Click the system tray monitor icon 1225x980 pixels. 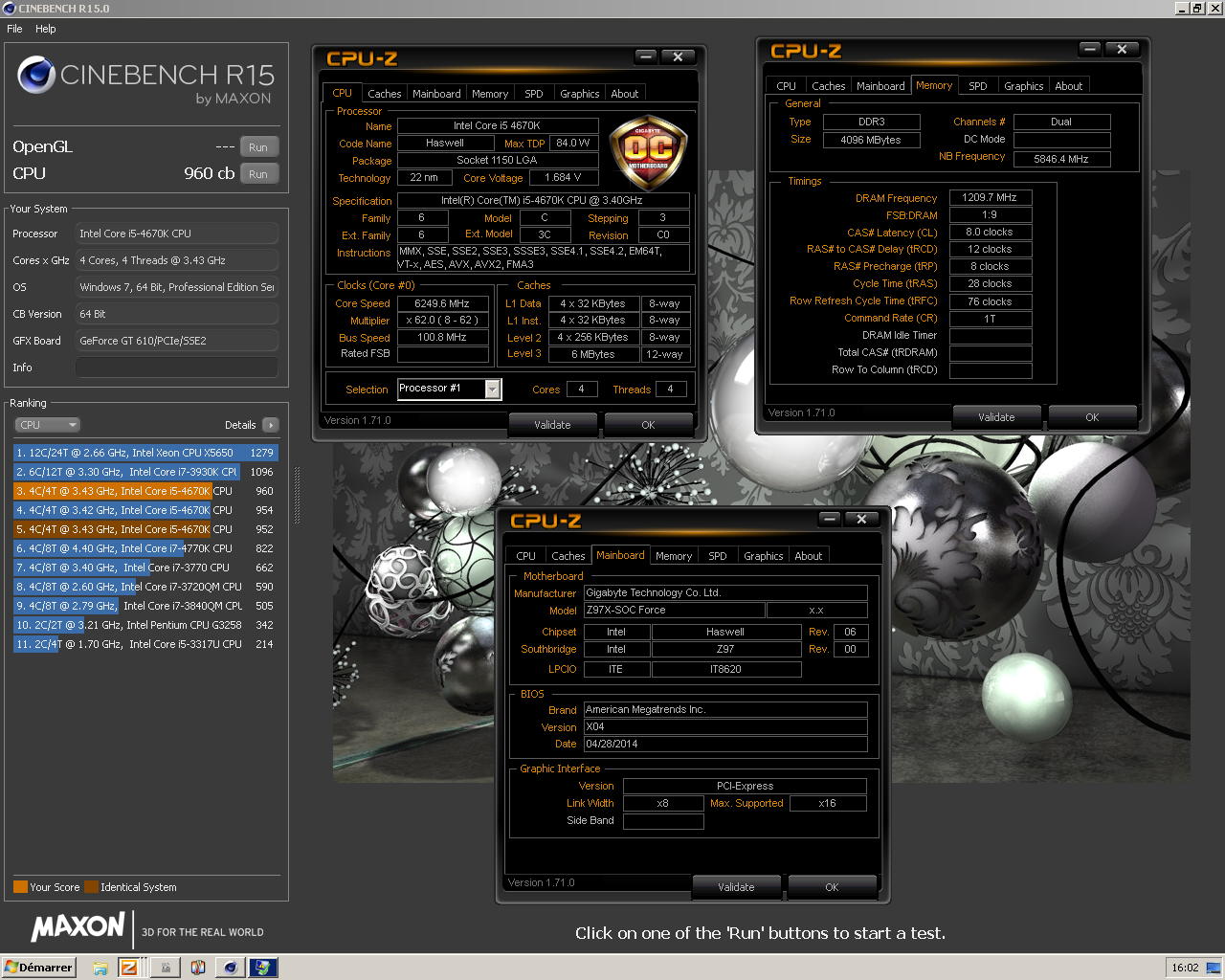pyautogui.click(x=1213, y=968)
